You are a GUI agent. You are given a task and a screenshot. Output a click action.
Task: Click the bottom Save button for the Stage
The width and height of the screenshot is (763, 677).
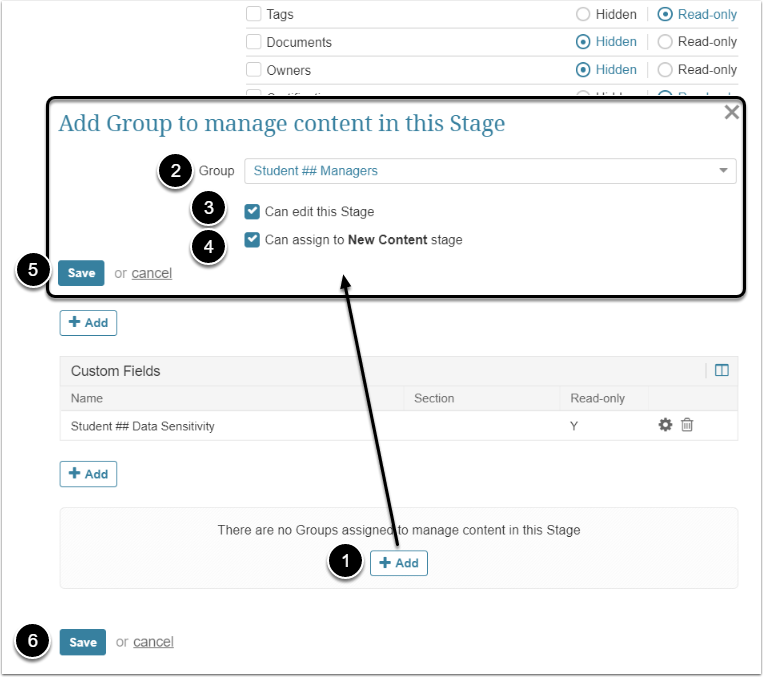pyautogui.click(x=83, y=642)
